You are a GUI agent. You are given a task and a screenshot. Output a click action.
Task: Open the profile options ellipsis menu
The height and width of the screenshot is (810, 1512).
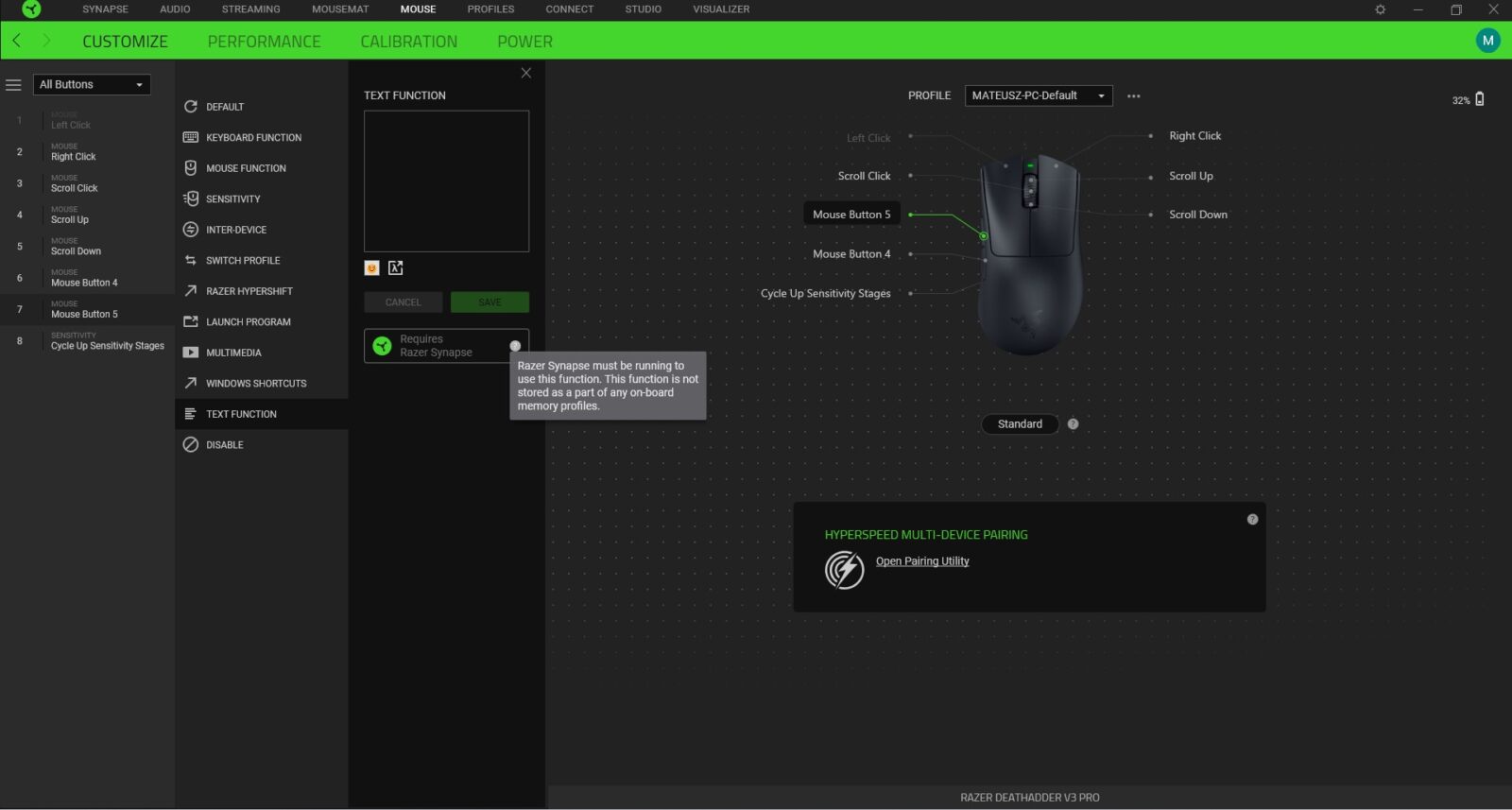tap(1133, 96)
